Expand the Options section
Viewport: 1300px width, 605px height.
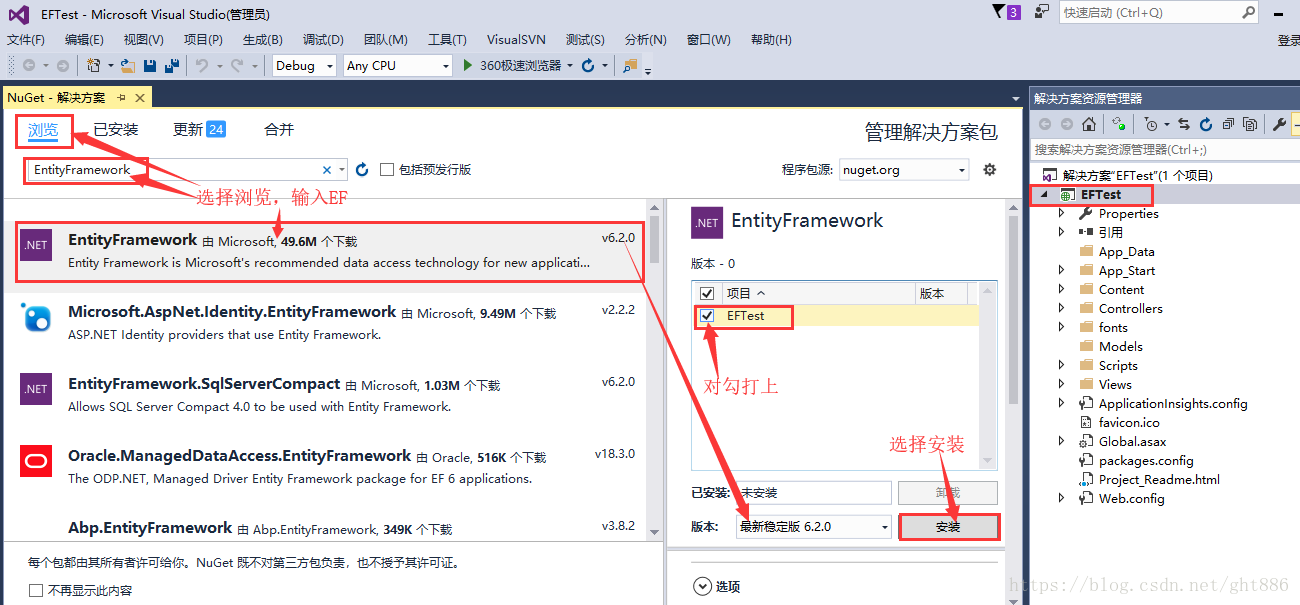[x=716, y=586]
